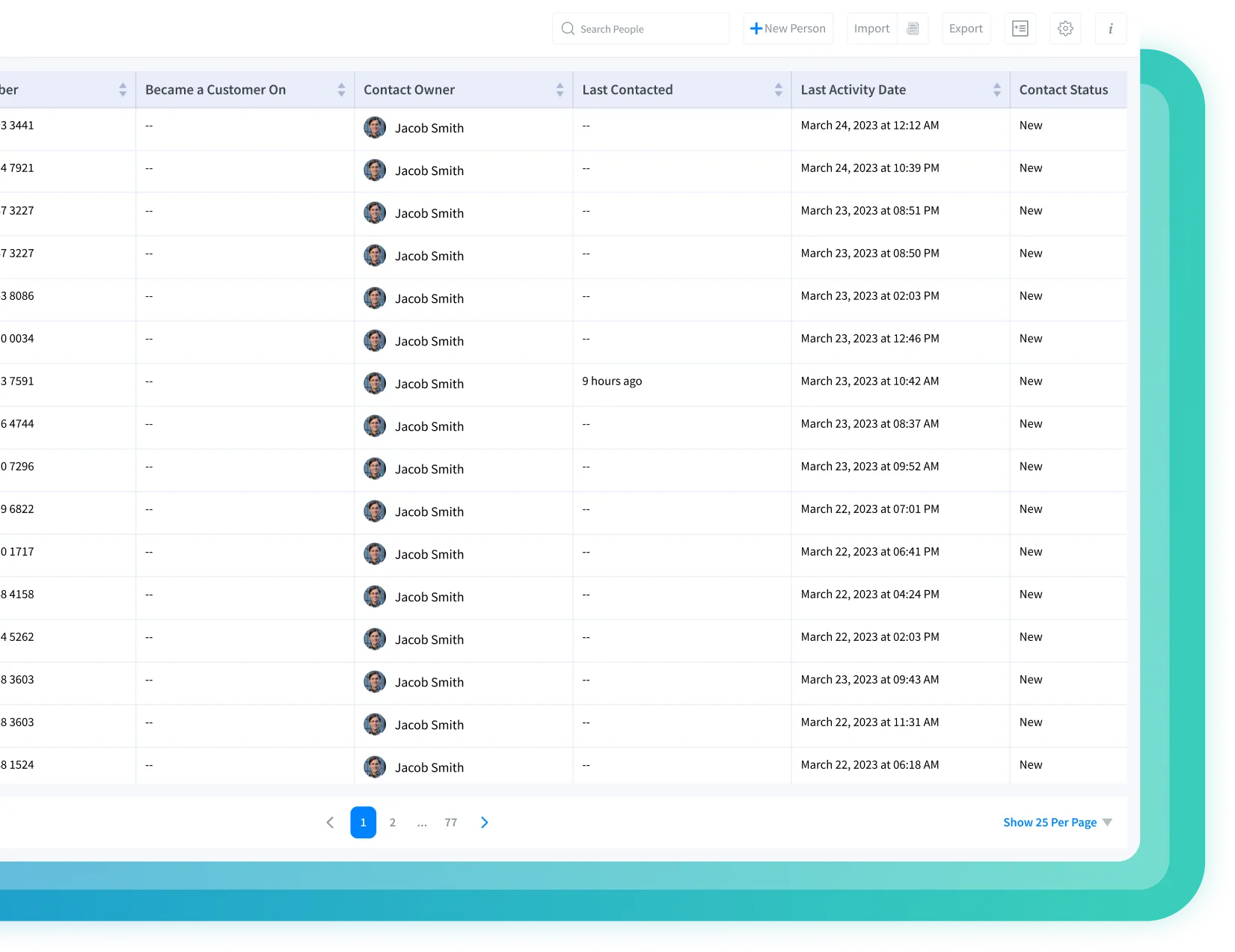Viewport: 1235px width, 952px height.
Task: Click the Contact Status column header
Action: click(1063, 90)
